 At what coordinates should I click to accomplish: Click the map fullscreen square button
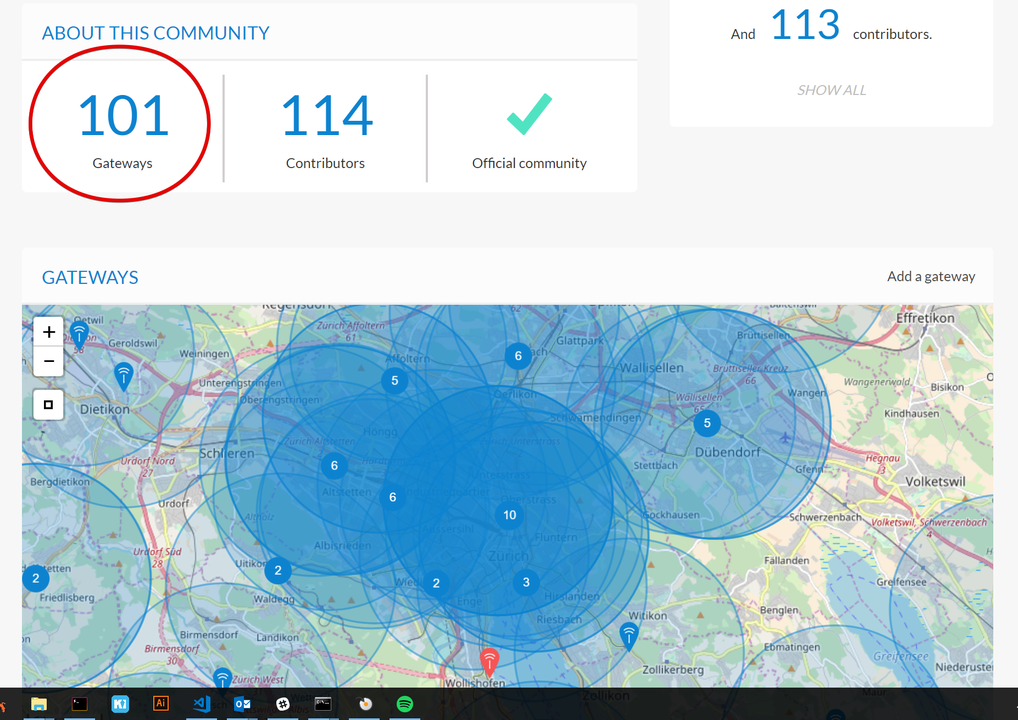point(48,405)
